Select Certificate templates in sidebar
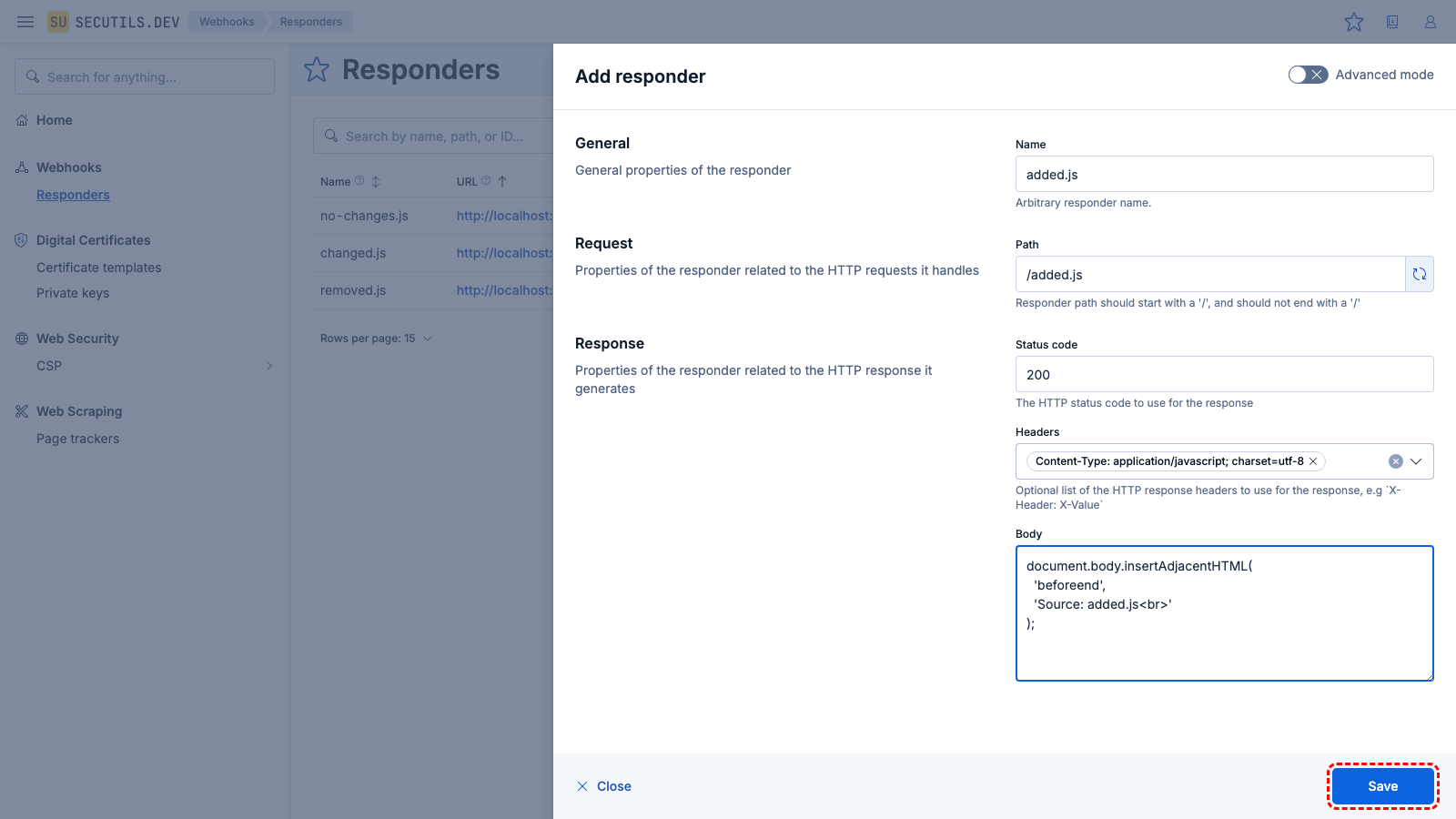Screen dimensions: 1456x819 [98, 268]
